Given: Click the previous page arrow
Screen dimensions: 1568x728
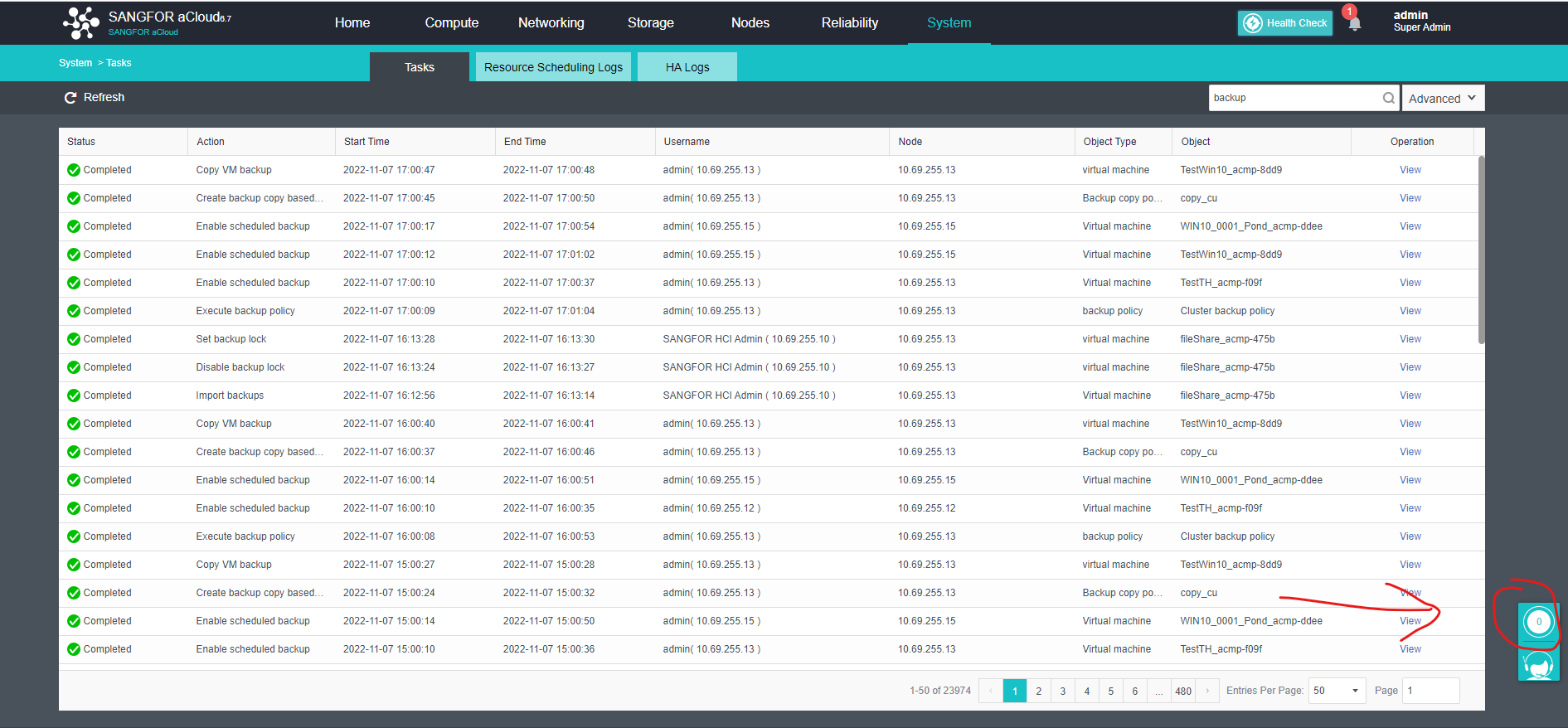Looking at the screenshot, I should [x=990, y=691].
